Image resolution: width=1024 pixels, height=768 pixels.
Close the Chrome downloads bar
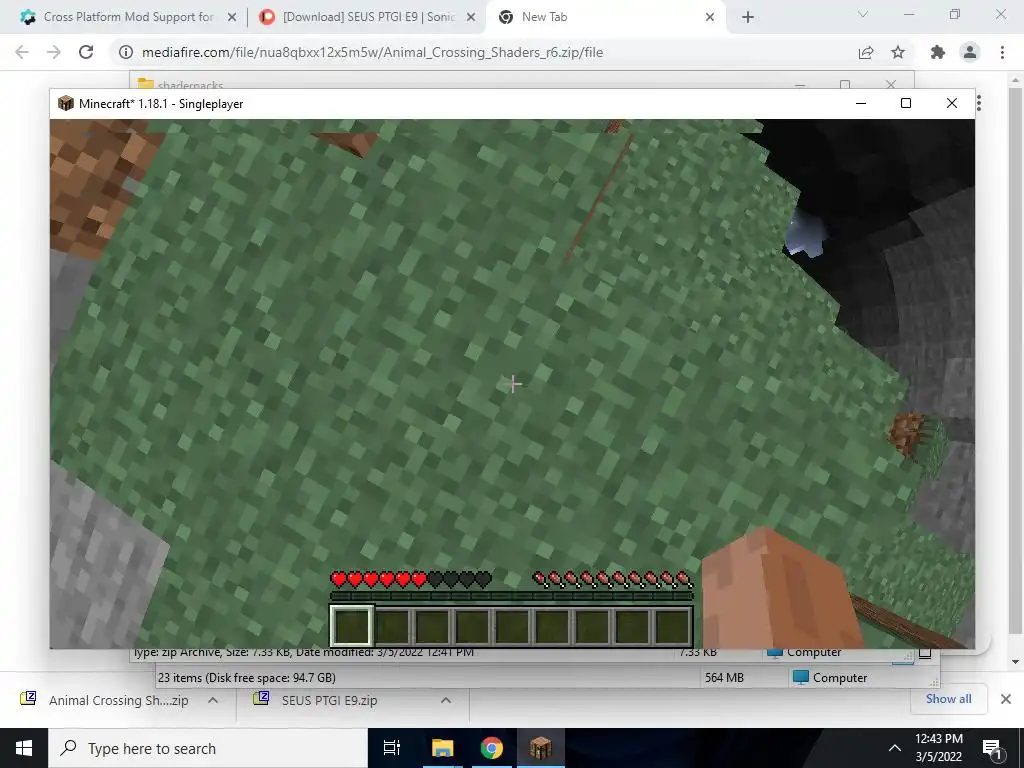[x=1006, y=699]
